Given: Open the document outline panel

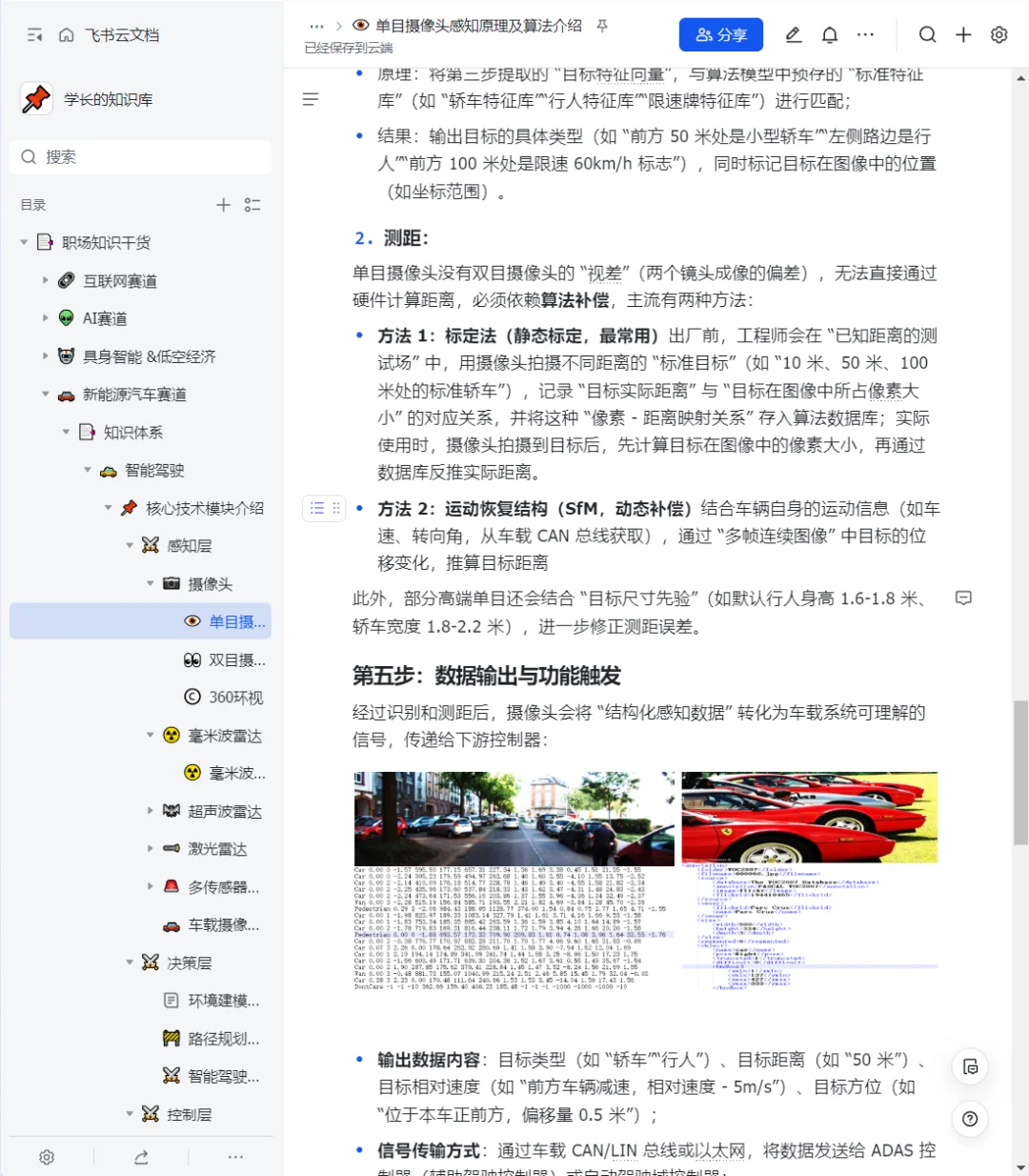Looking at the screenshot, I should pyautogui.click(x=310, y=99).
